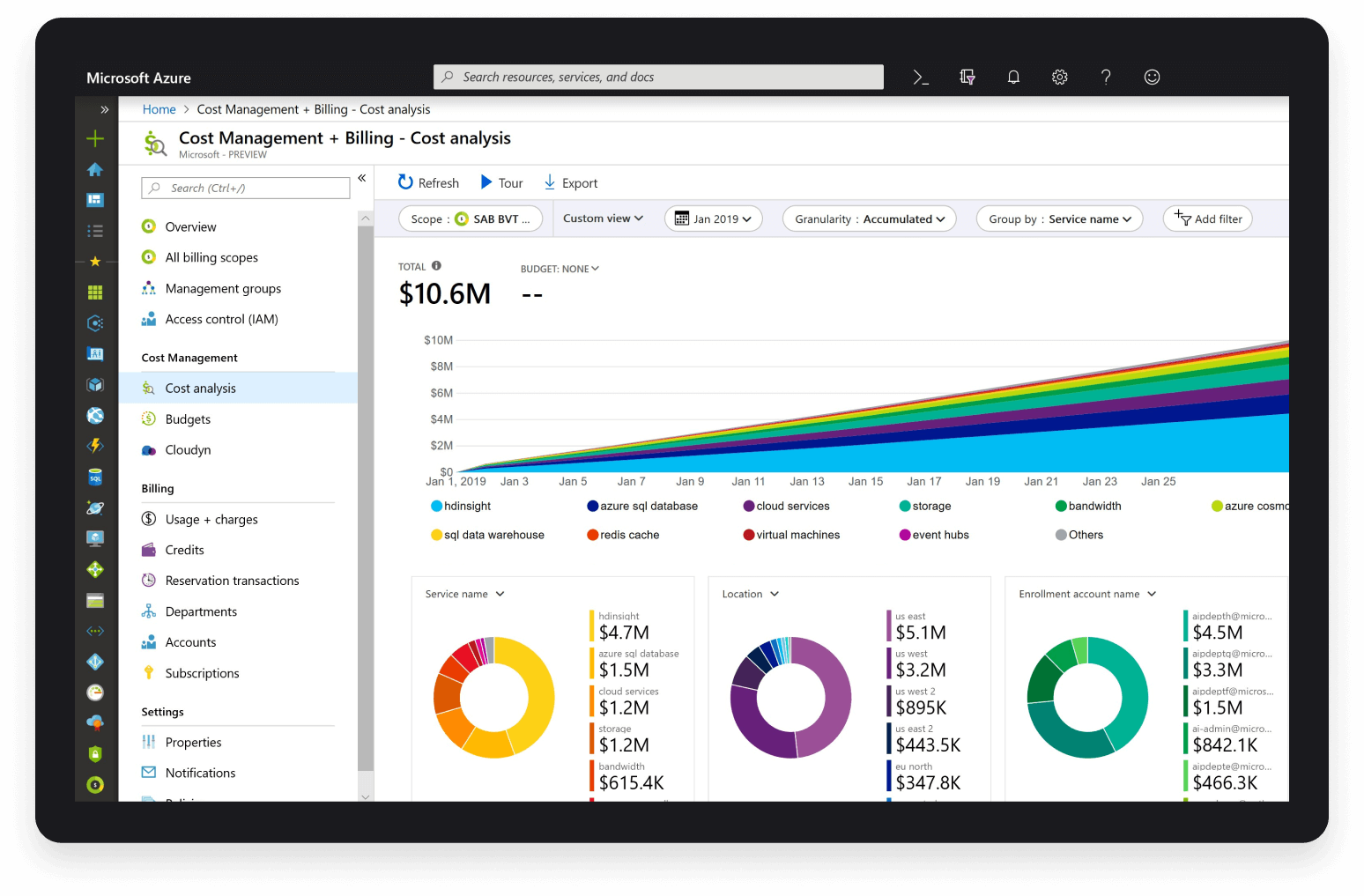The height and width of the screenshot is (896, 1364).
Task: Select Budgets in Cost Management menu
Action: 188,419
